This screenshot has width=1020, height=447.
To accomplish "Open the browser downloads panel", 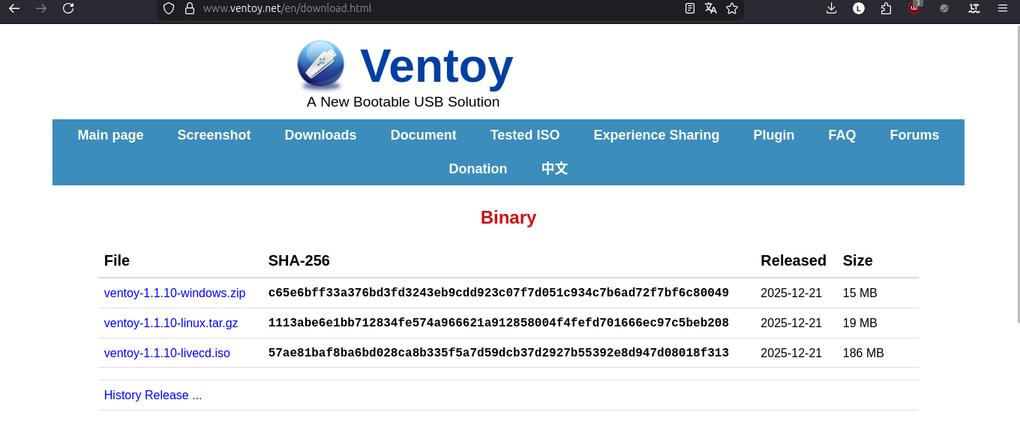I will 831,8.
